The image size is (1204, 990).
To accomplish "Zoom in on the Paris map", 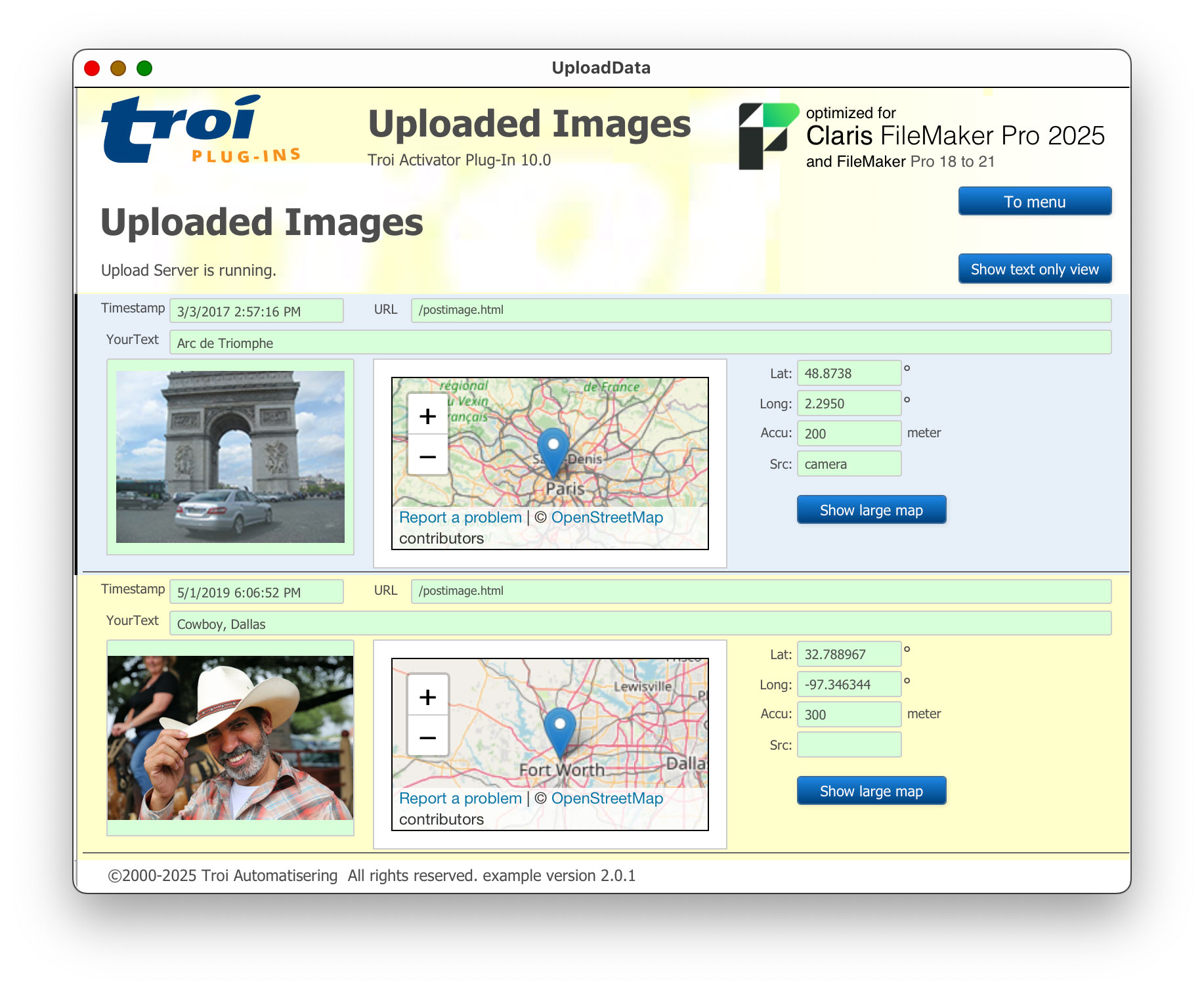I will (x=427, y=416).
